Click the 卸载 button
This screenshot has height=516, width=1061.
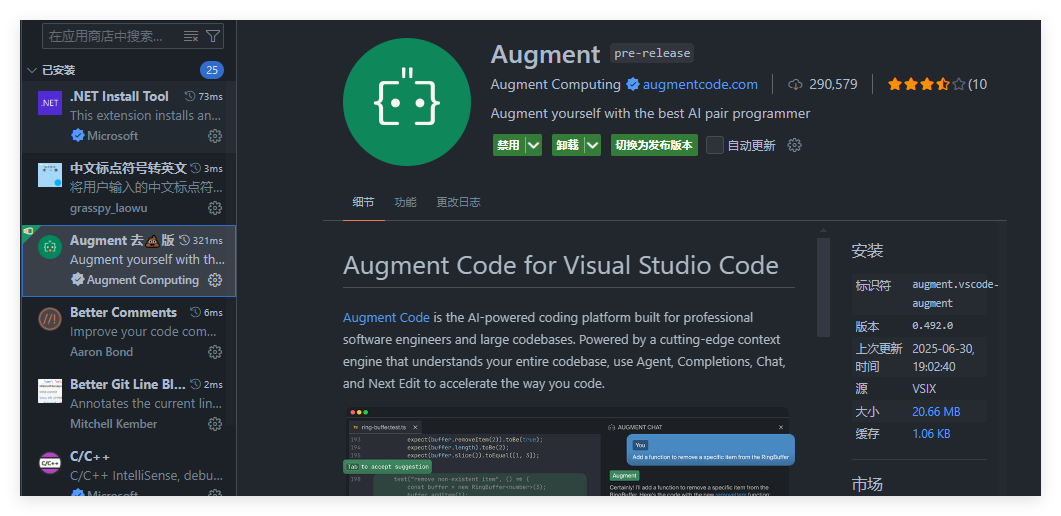[x=568, y=145]
